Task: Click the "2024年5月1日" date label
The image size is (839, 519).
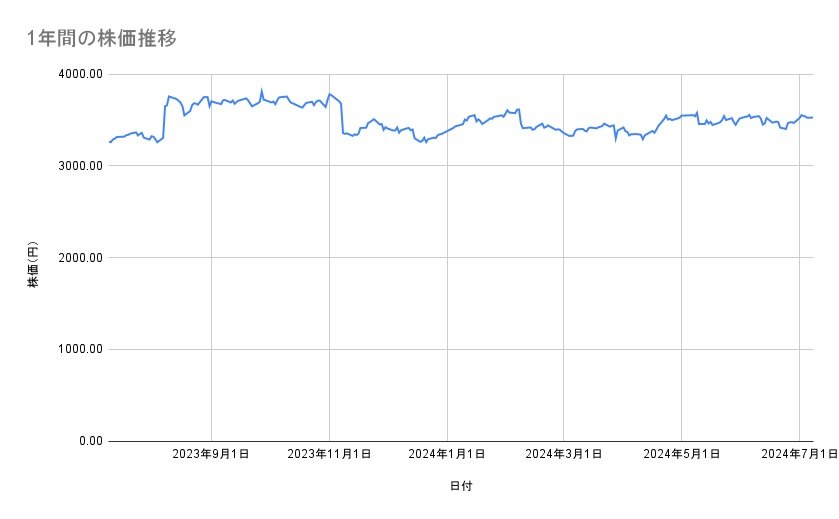Action: 682,455
